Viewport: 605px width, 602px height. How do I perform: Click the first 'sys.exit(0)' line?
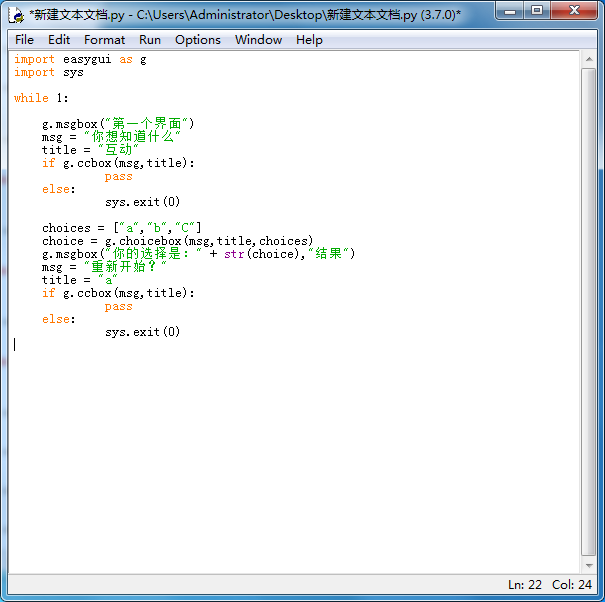142,202
